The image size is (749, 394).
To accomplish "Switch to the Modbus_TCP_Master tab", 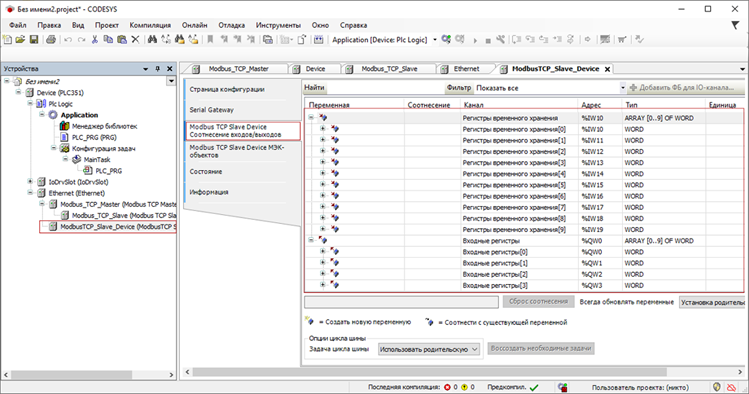I will (238, 69).
